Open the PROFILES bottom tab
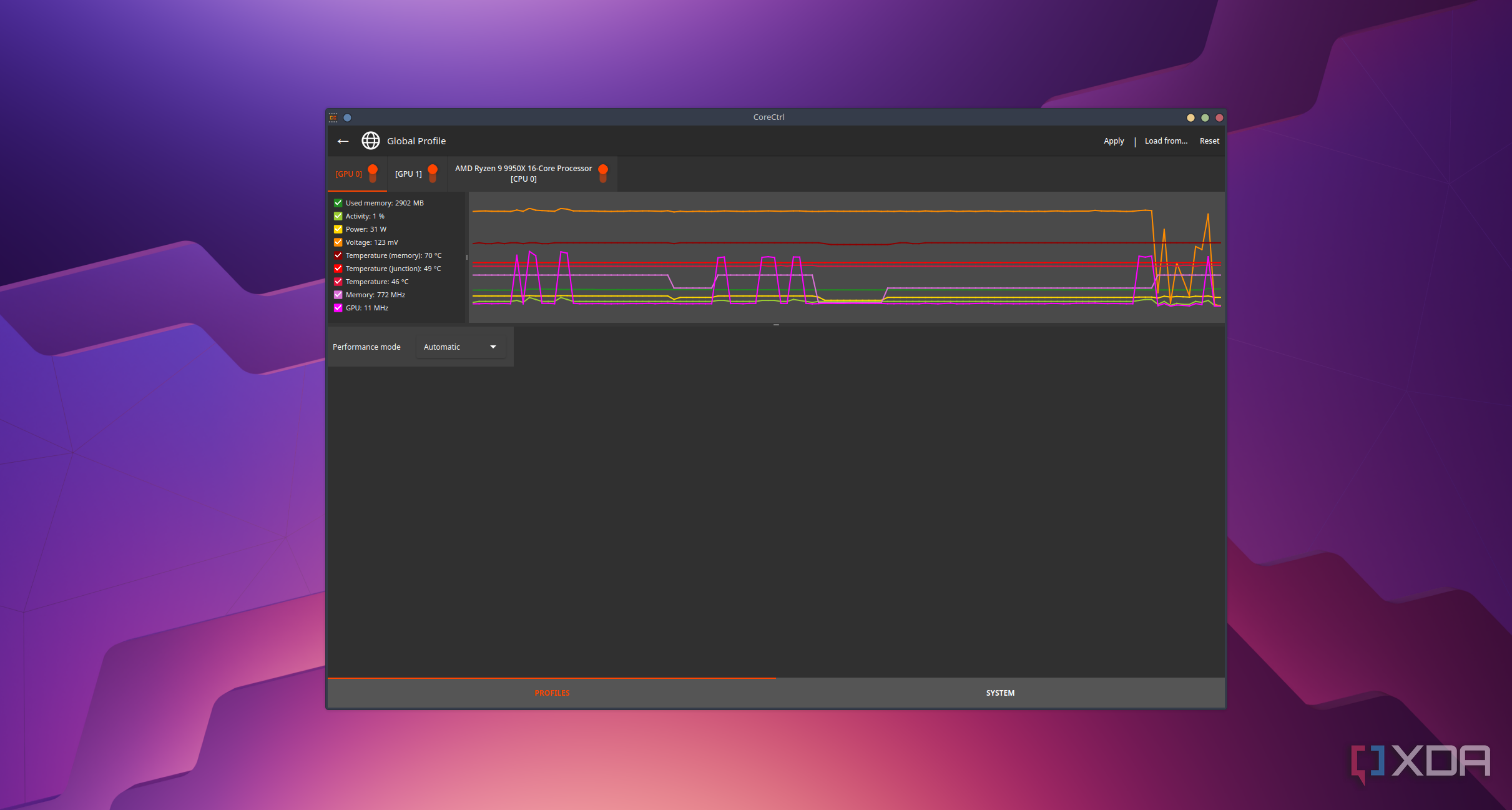The width and height of the screenshot is (1512, 810). click(x=552, y=693)
